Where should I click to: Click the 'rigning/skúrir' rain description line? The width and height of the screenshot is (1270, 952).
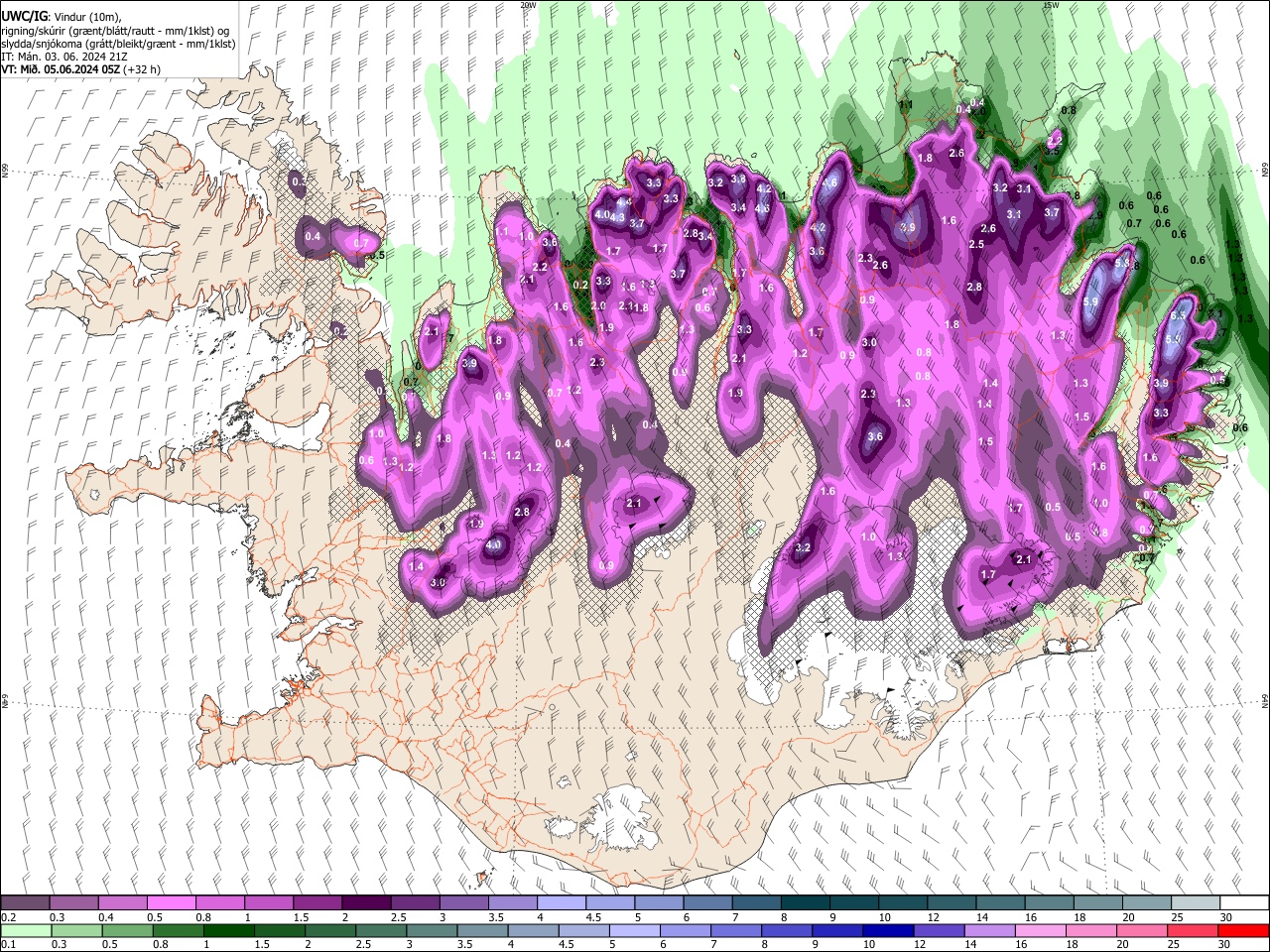(x=115, y=31)
